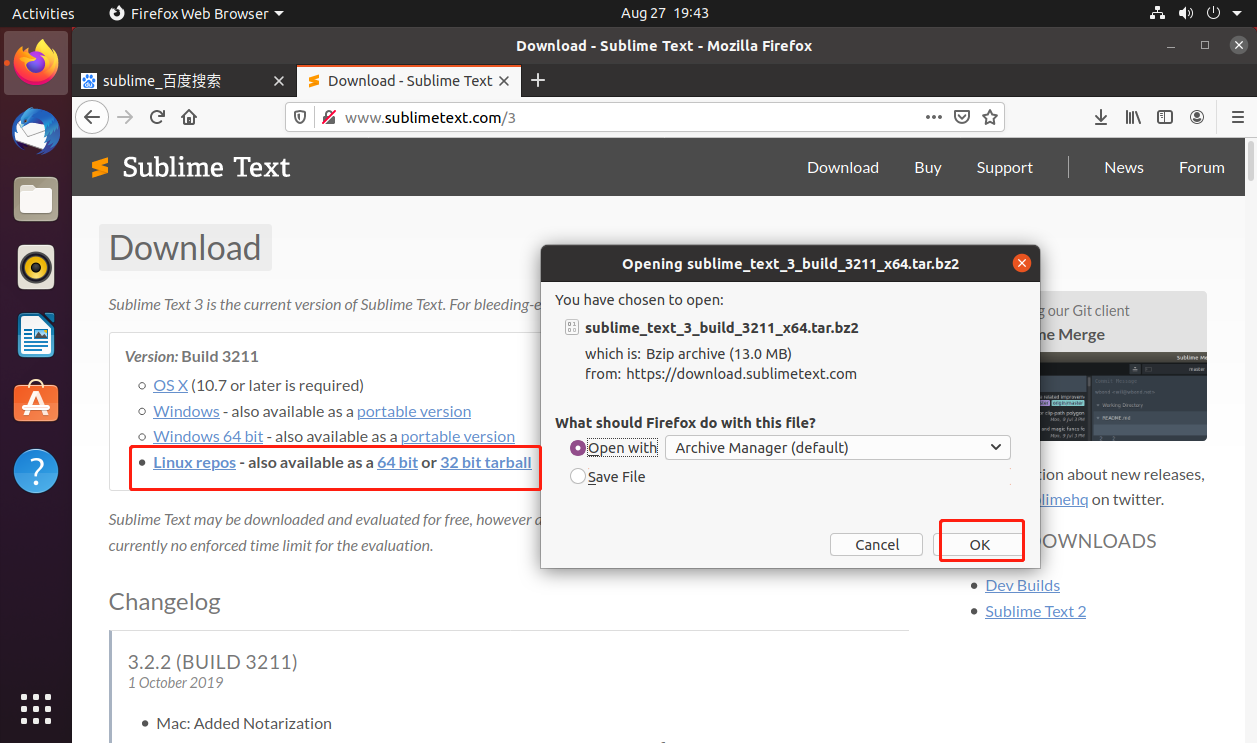Close the sublime_百度搜索 tab
The width and height of the screenshot is (1257, 743).
click(x=279, y=81)
